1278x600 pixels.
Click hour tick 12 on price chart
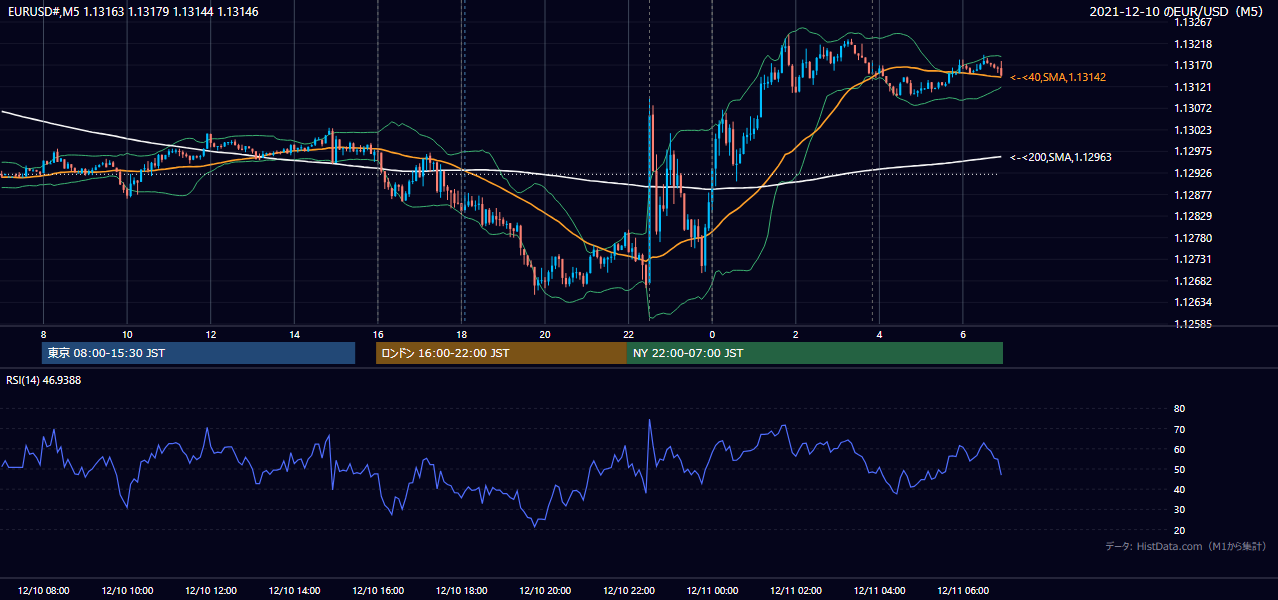[210, 334]
